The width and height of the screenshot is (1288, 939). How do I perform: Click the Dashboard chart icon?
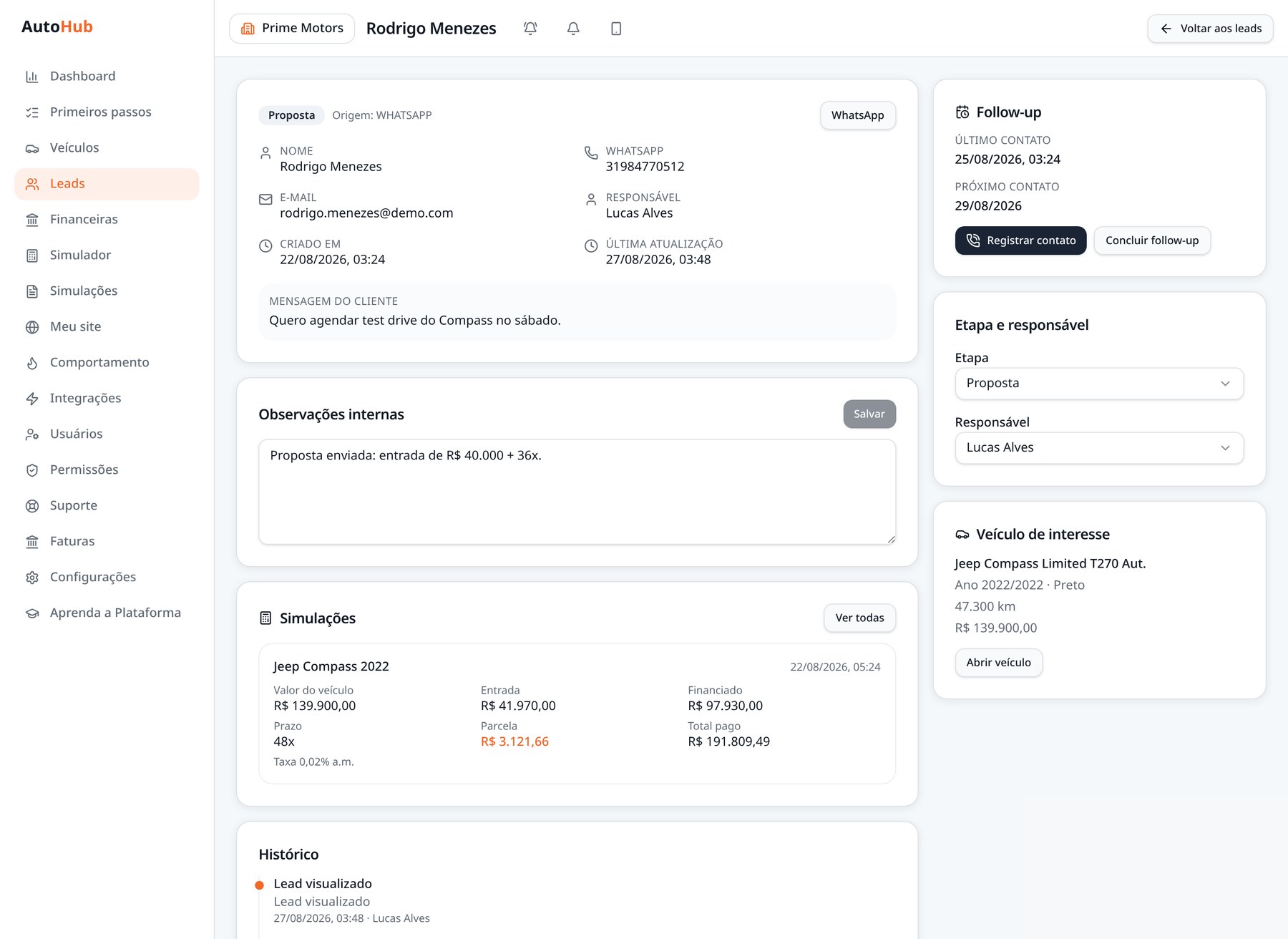(32, 77)
